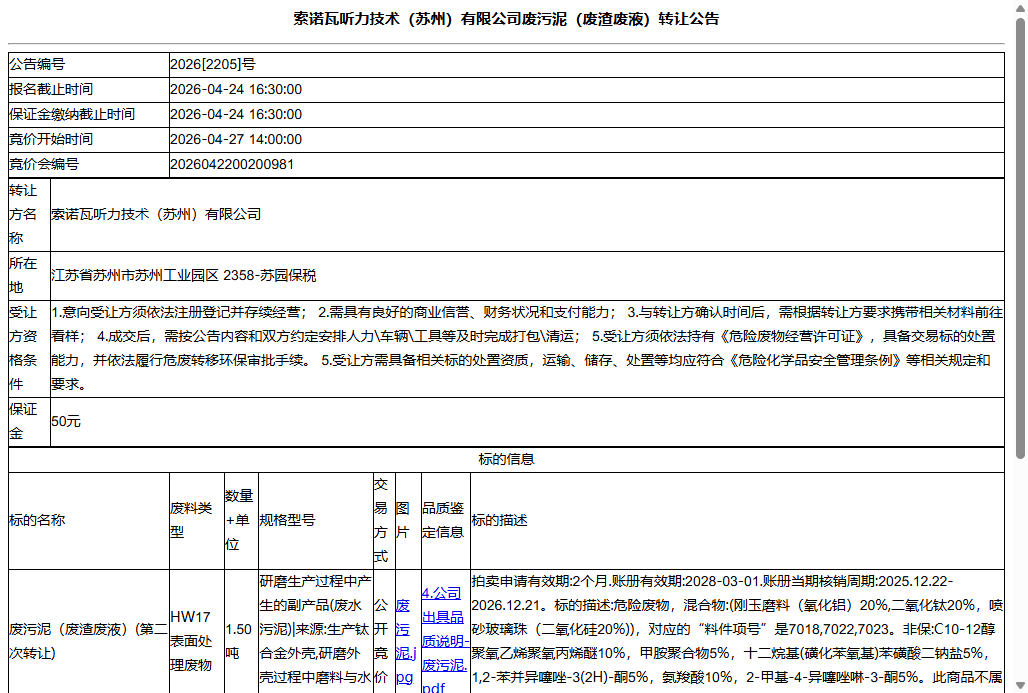
Task: Select bidding start time 2026-04-27 14:00:00
Action: click(236, 139)
